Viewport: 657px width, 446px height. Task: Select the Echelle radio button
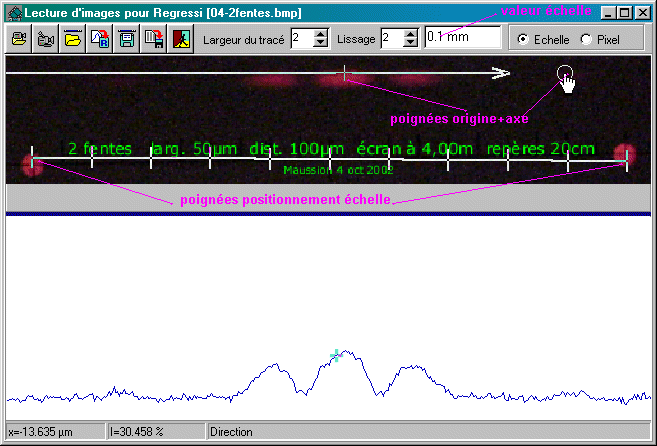coord(522,40)
